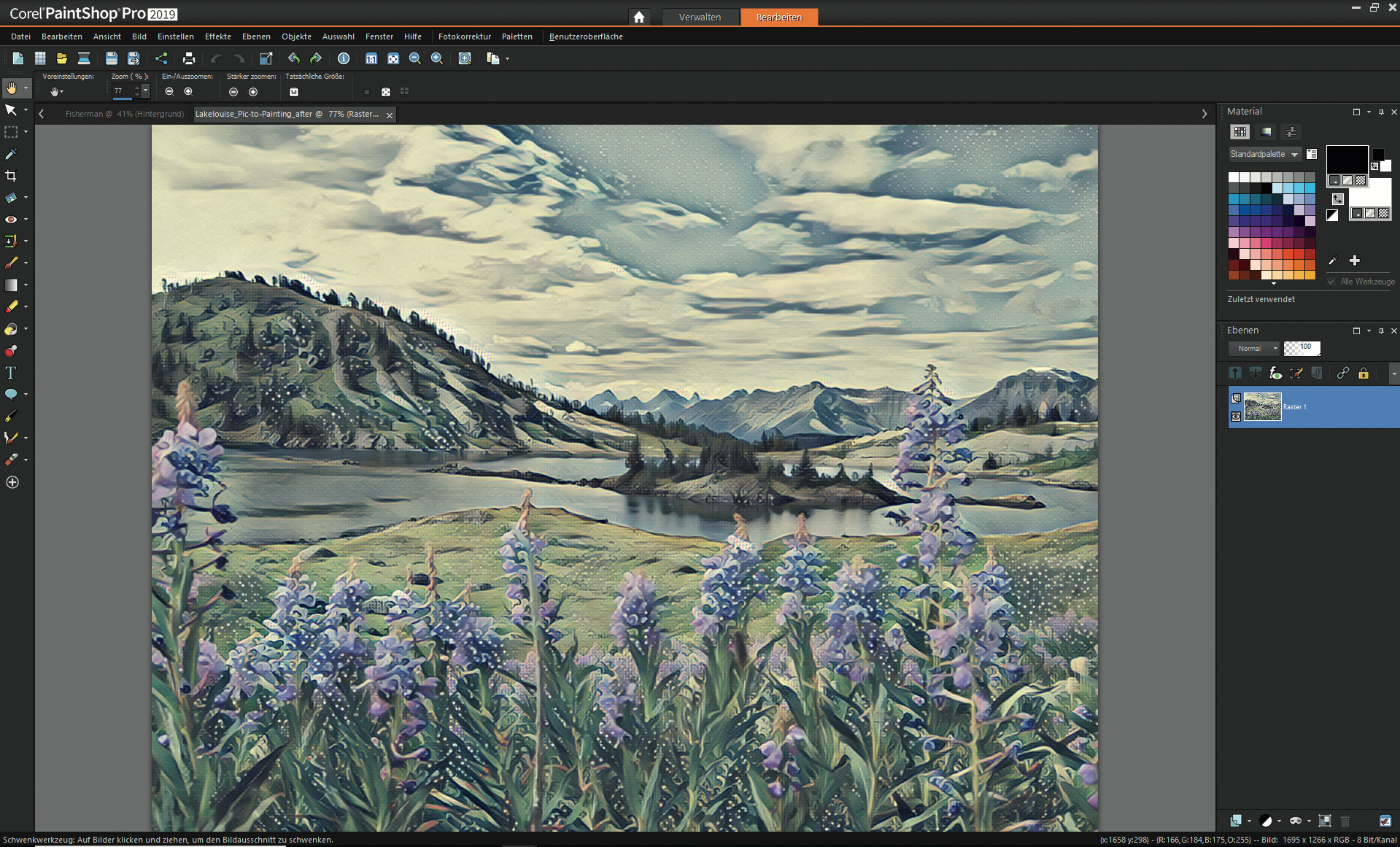Pick the eyedropper in Material panel
1400x847 pixels.
[x=1332, y=260]
